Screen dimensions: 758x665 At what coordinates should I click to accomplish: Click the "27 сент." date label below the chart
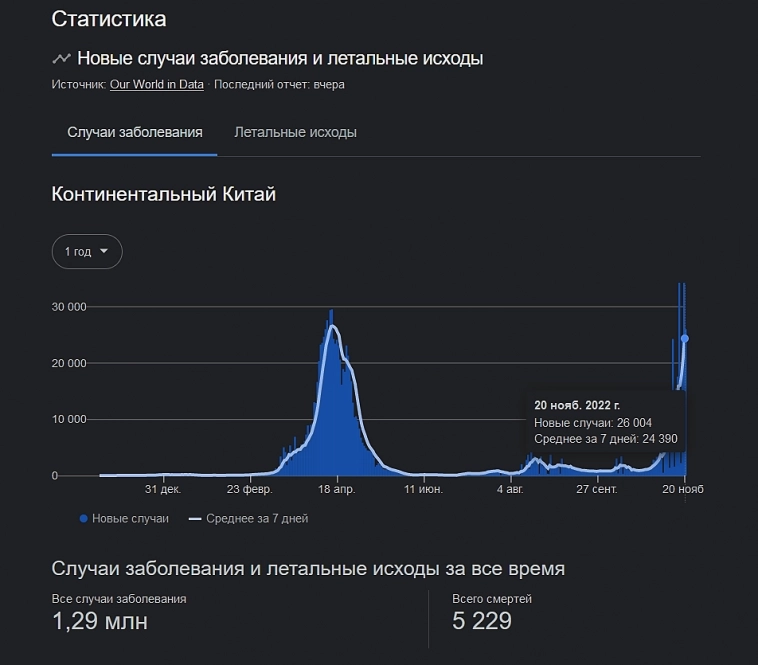click(597, 490)
